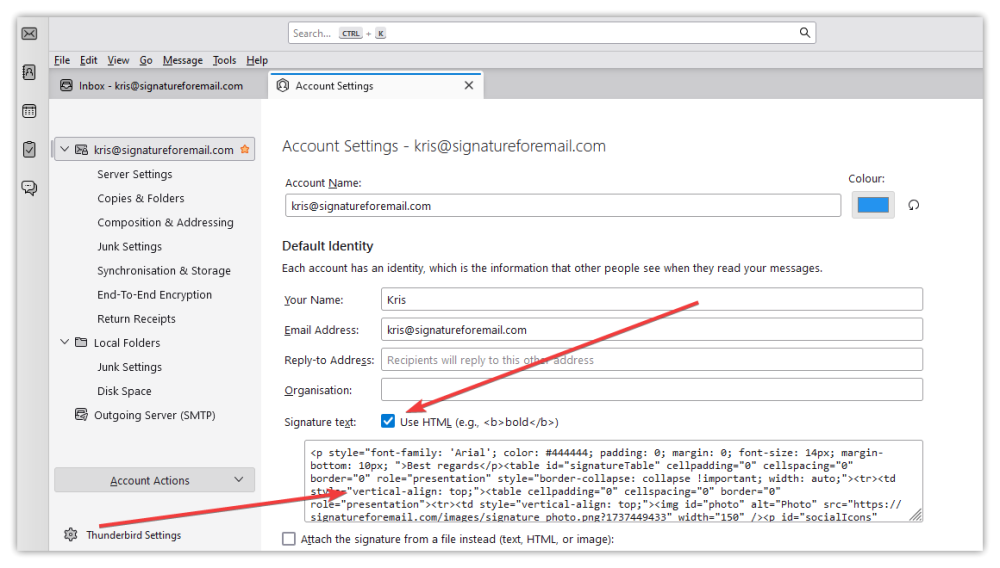
Task: Enable attach signature from a file checkbox
Action: point(289,539)
